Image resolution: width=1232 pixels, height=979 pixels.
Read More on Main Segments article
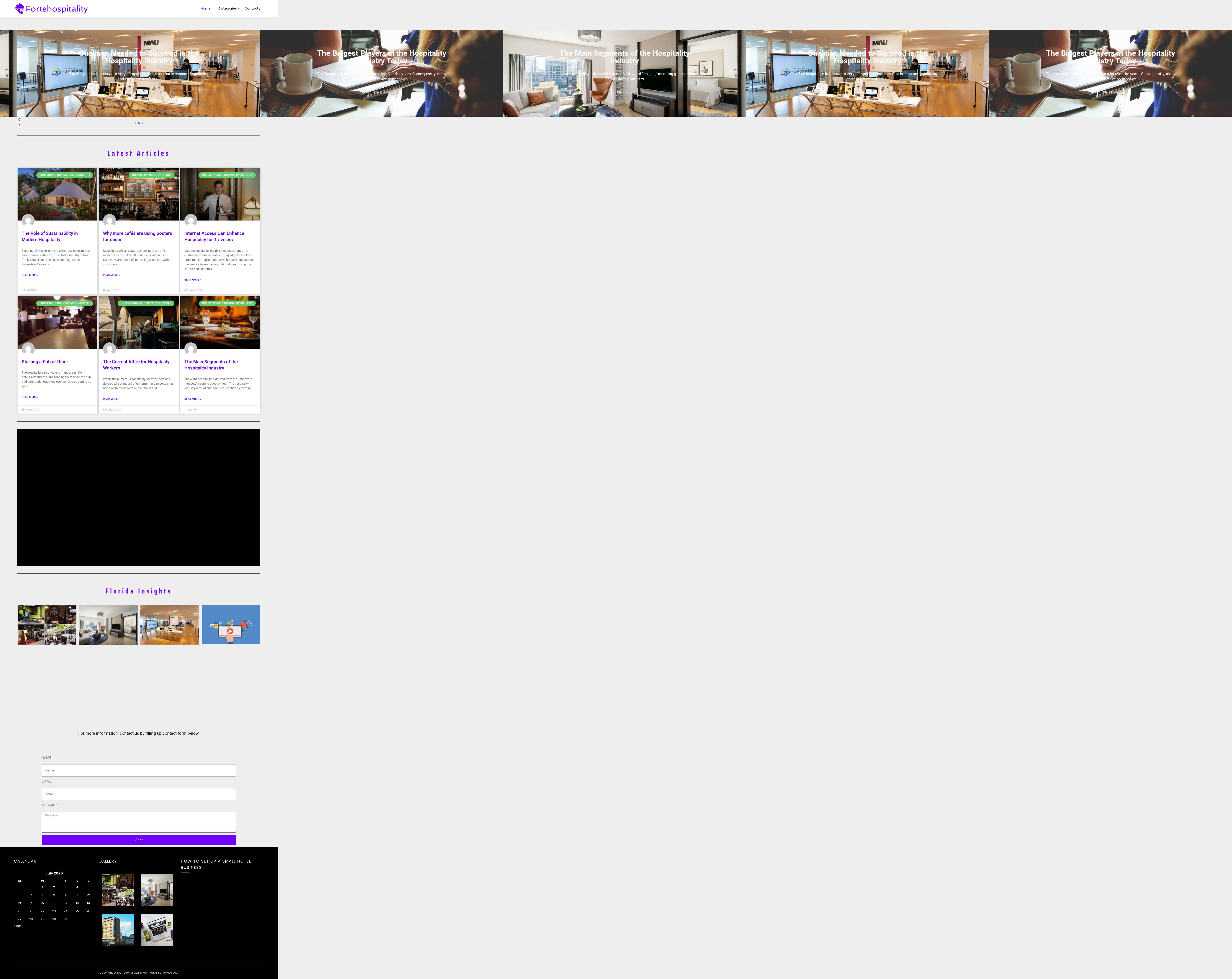tap(193, 399)
